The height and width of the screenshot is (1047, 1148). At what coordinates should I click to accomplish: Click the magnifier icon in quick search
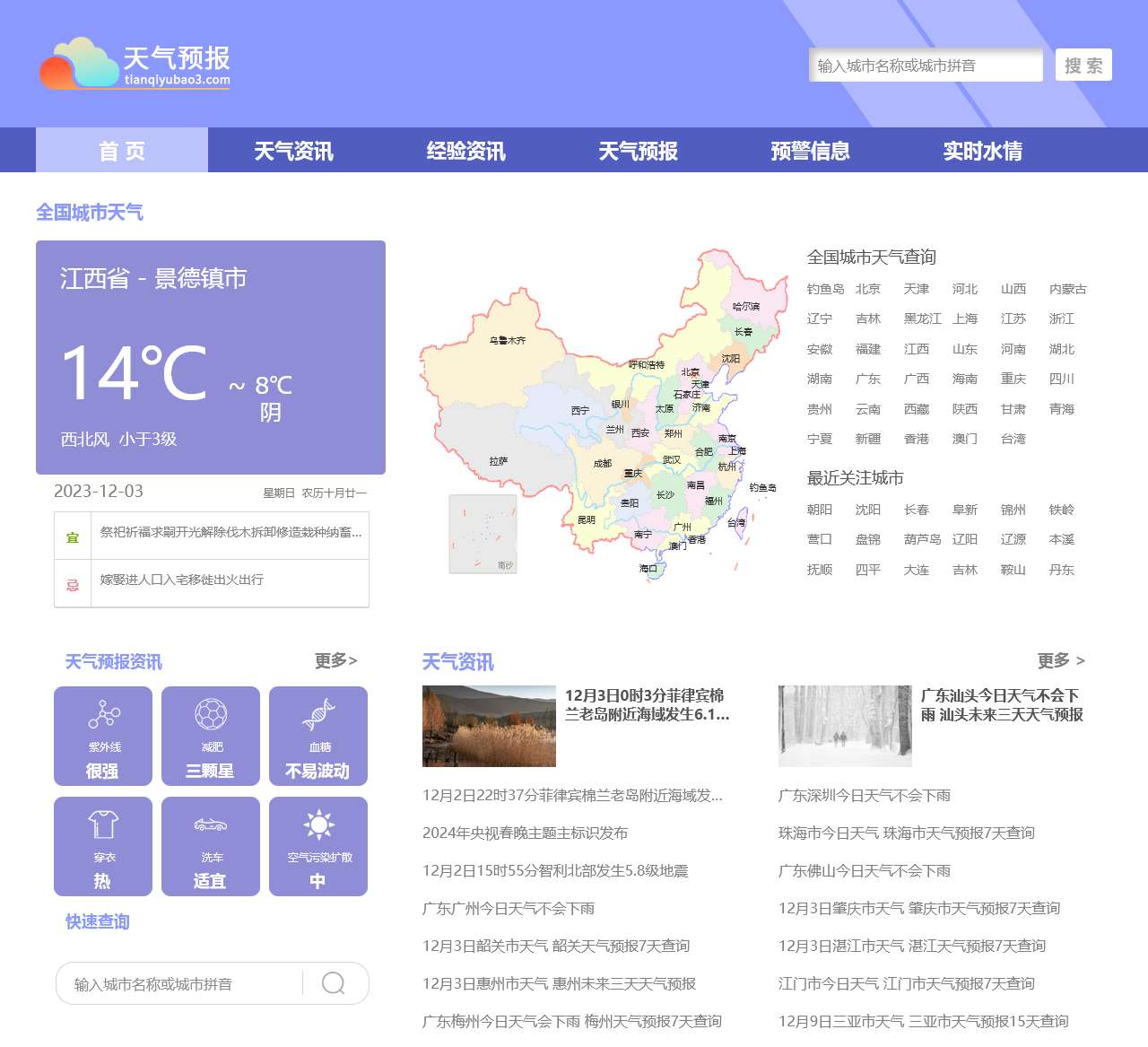tap(334, 983)
